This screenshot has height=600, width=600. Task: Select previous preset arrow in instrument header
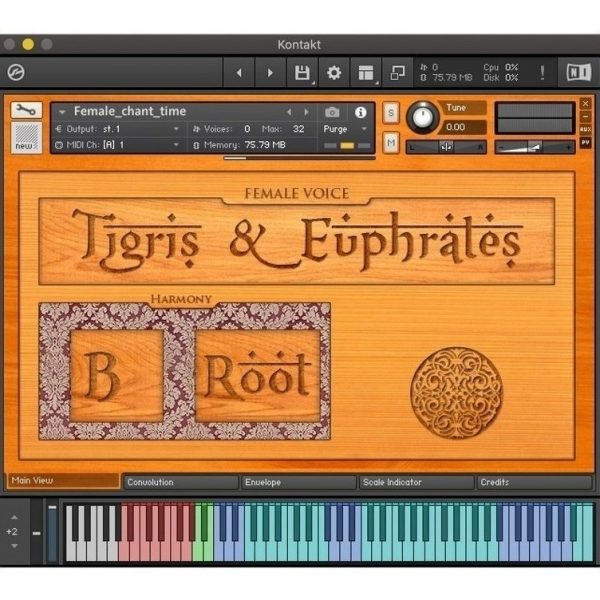tap(289, 112)
